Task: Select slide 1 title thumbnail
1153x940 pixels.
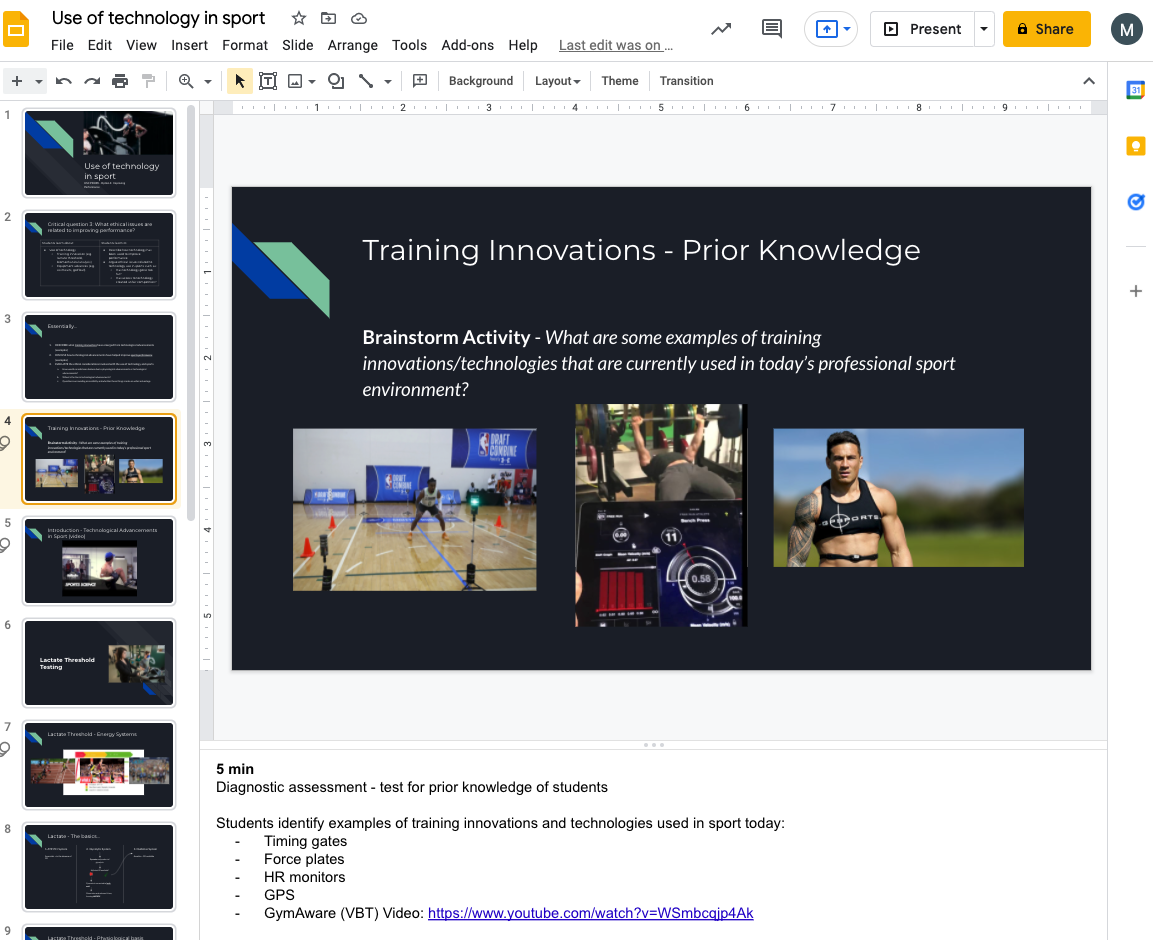Action: 99,153
